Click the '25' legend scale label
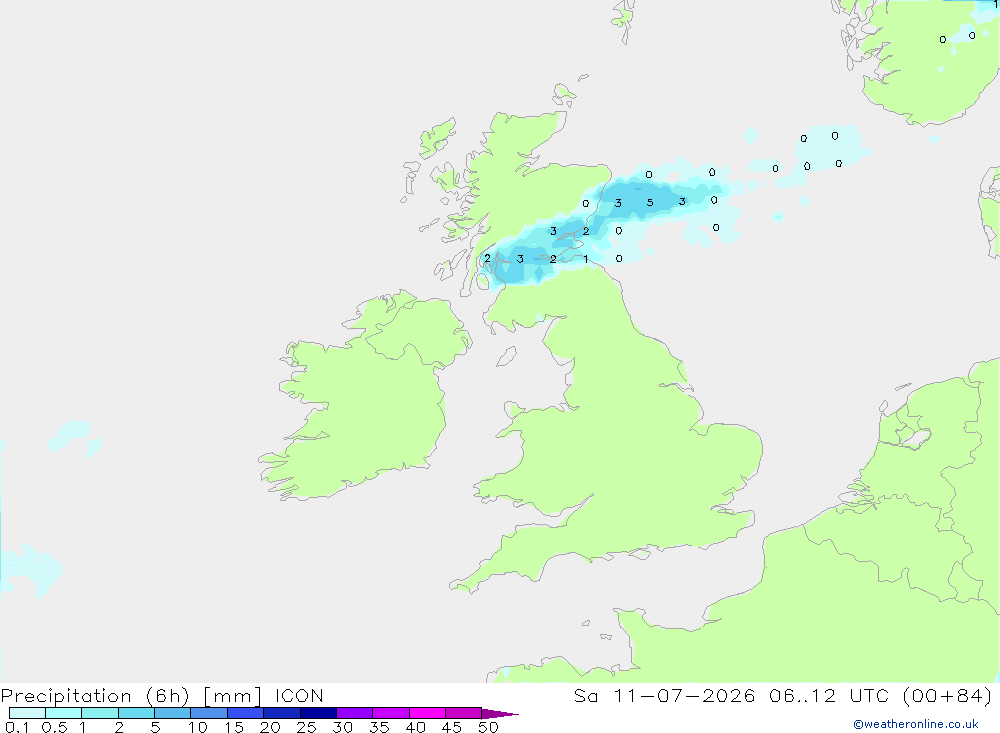The width and height of the screenshot is (1000, 733). (307, 727)
